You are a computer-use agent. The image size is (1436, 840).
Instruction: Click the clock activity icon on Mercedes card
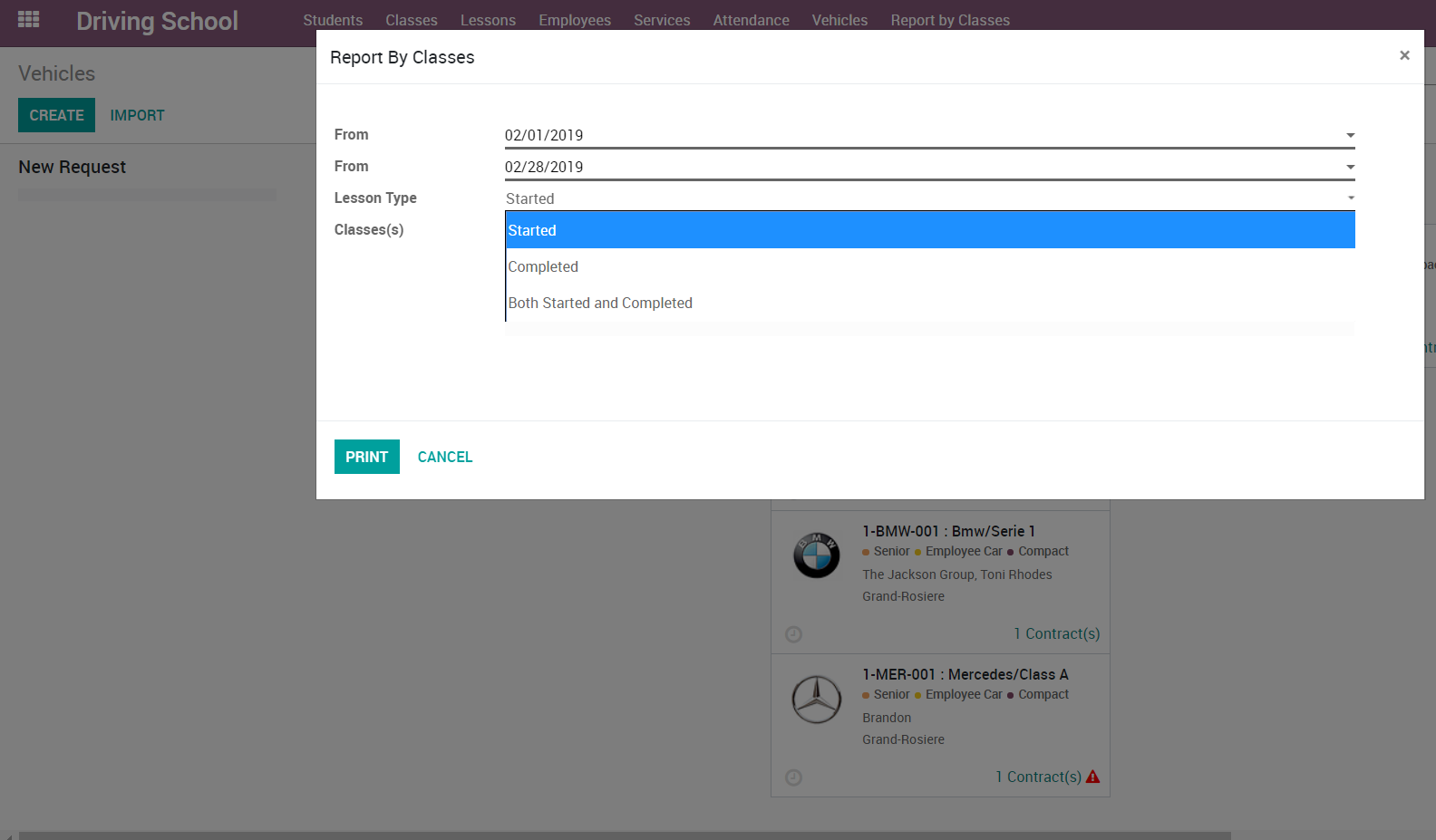pos(793,777)
